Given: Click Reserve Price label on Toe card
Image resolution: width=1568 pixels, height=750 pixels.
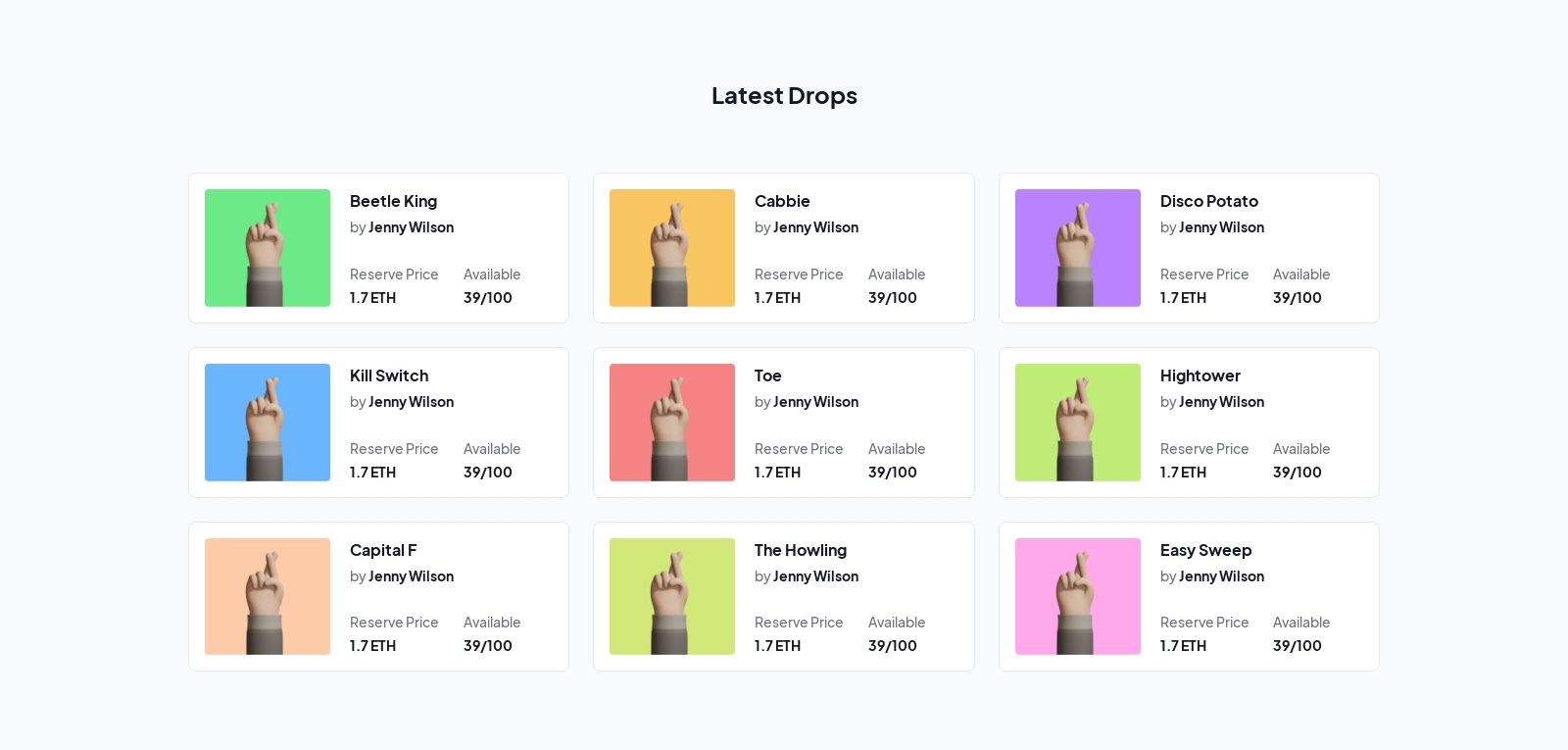Looking at the screenshot, I should point(799,449).
